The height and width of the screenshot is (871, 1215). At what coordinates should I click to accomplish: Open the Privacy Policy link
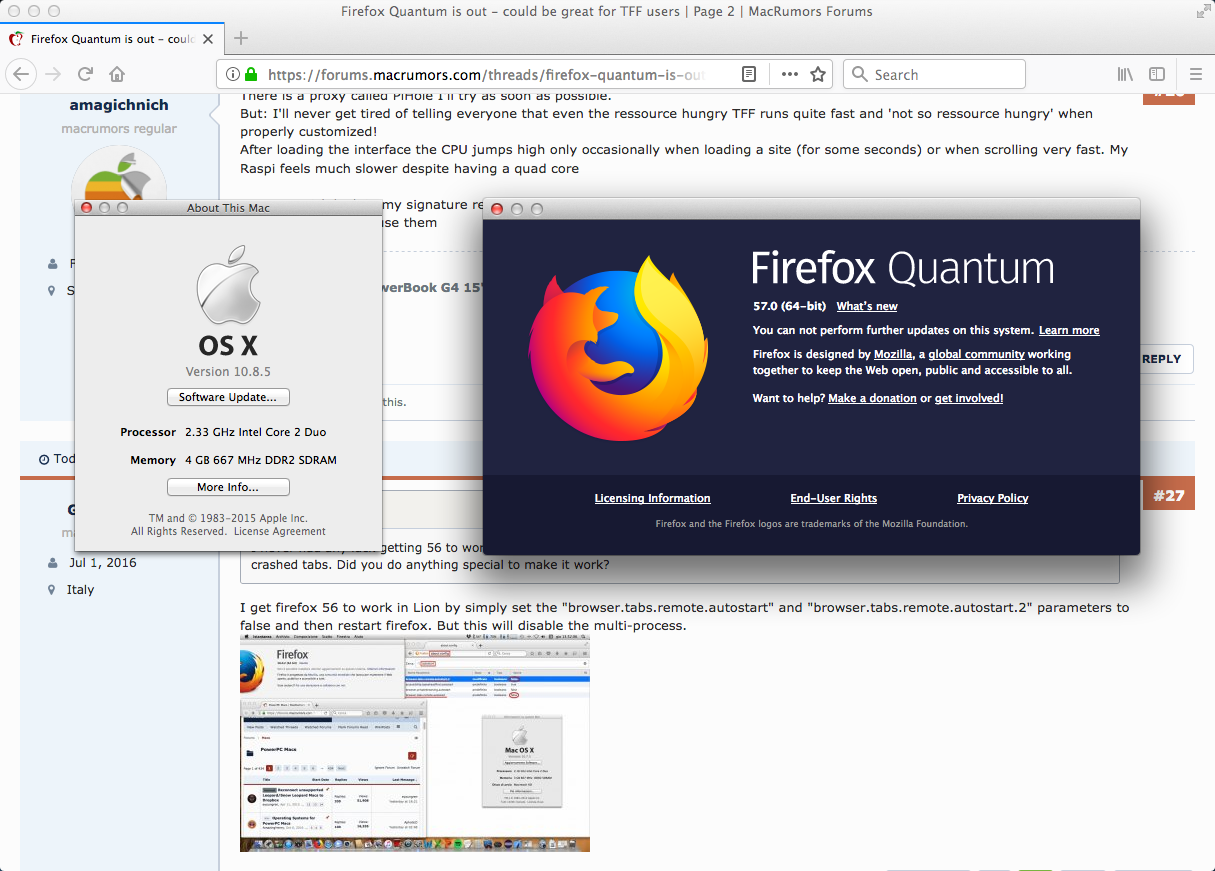992,498
